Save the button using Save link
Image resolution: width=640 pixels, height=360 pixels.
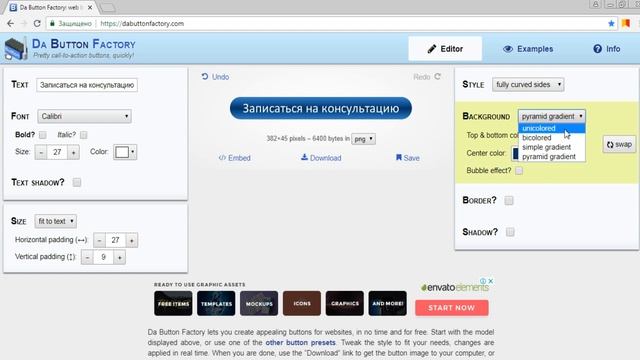407,158
